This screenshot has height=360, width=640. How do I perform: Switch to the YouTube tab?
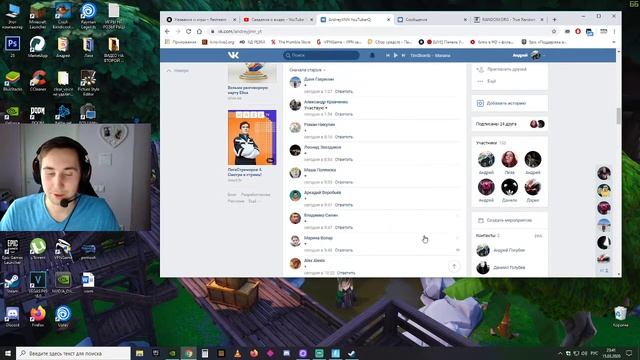coord(278,19)
